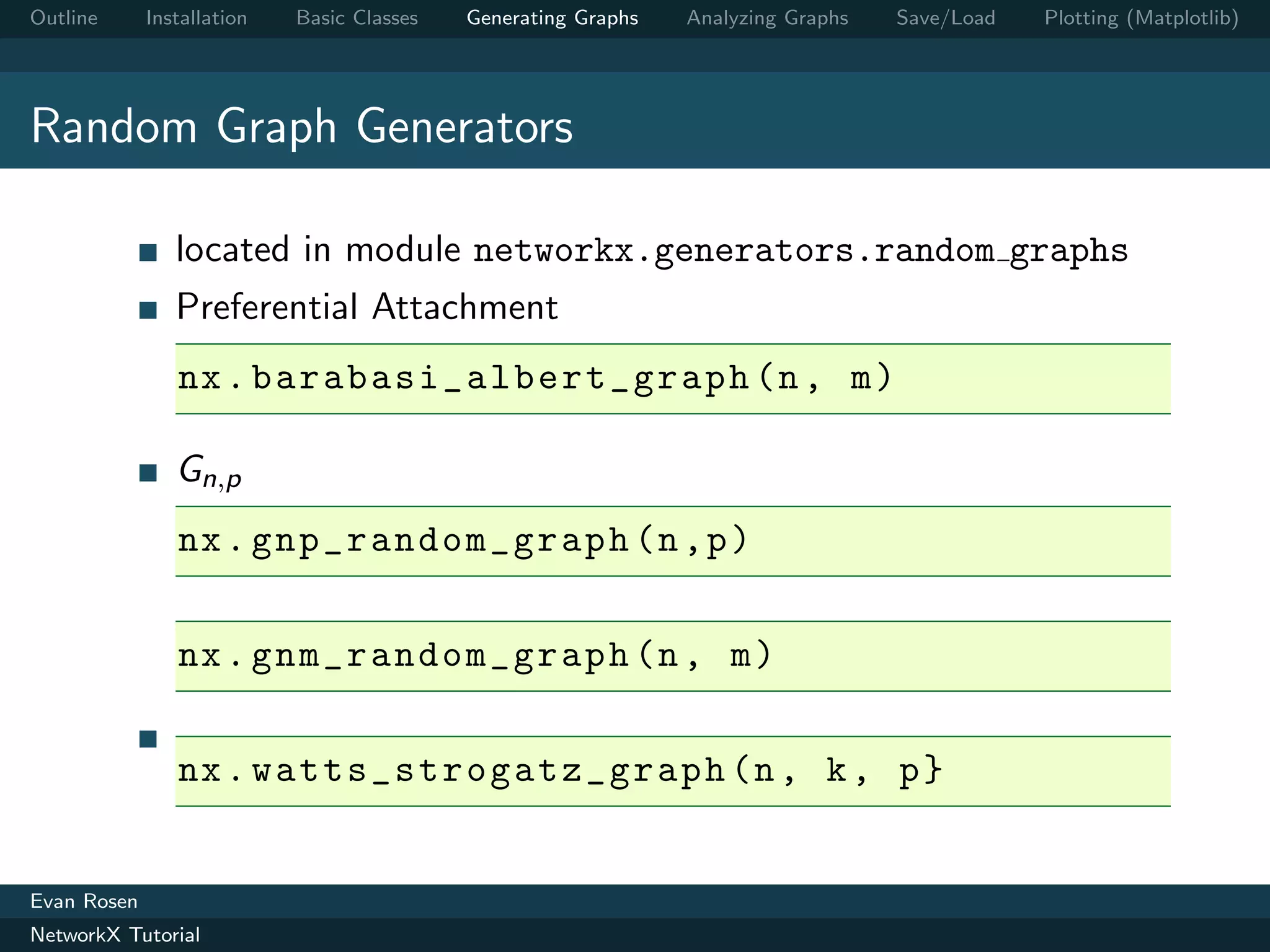Open the Analyzing Graphs section
The height and width of the screenshot is (952, 1270).
(767, 19)
